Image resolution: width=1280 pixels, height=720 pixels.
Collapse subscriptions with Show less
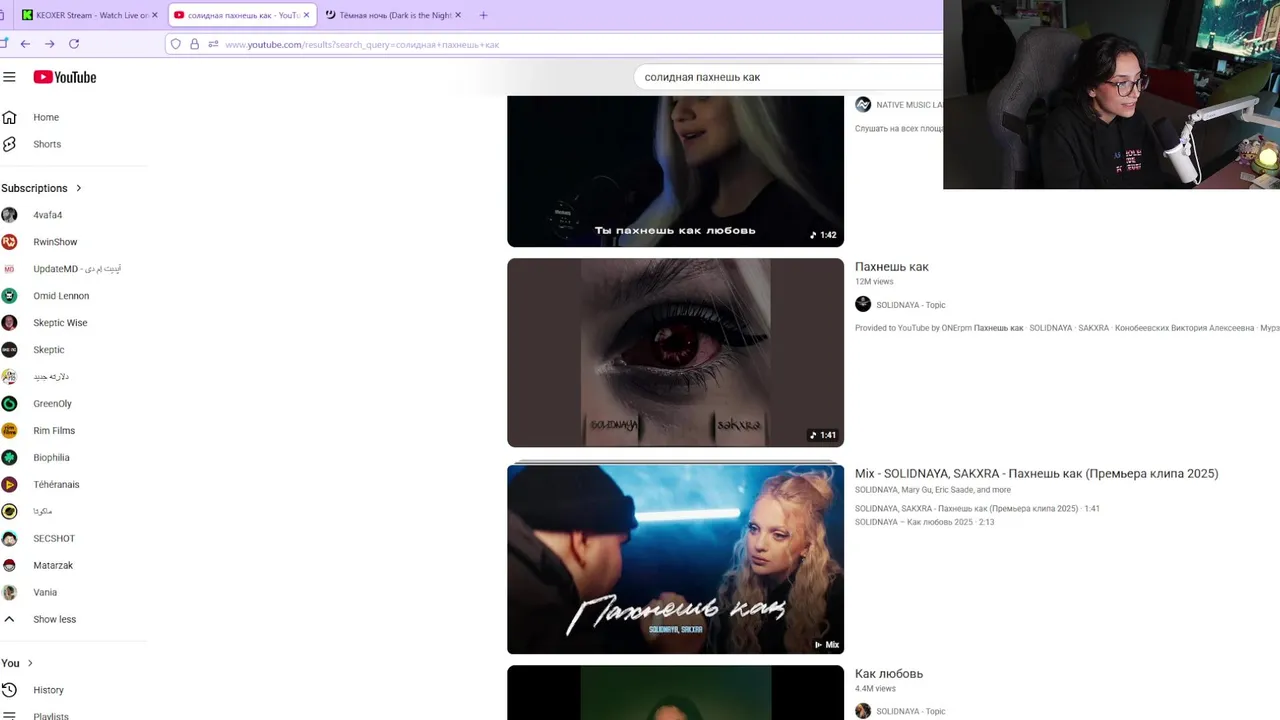click(x=54, y=620)
